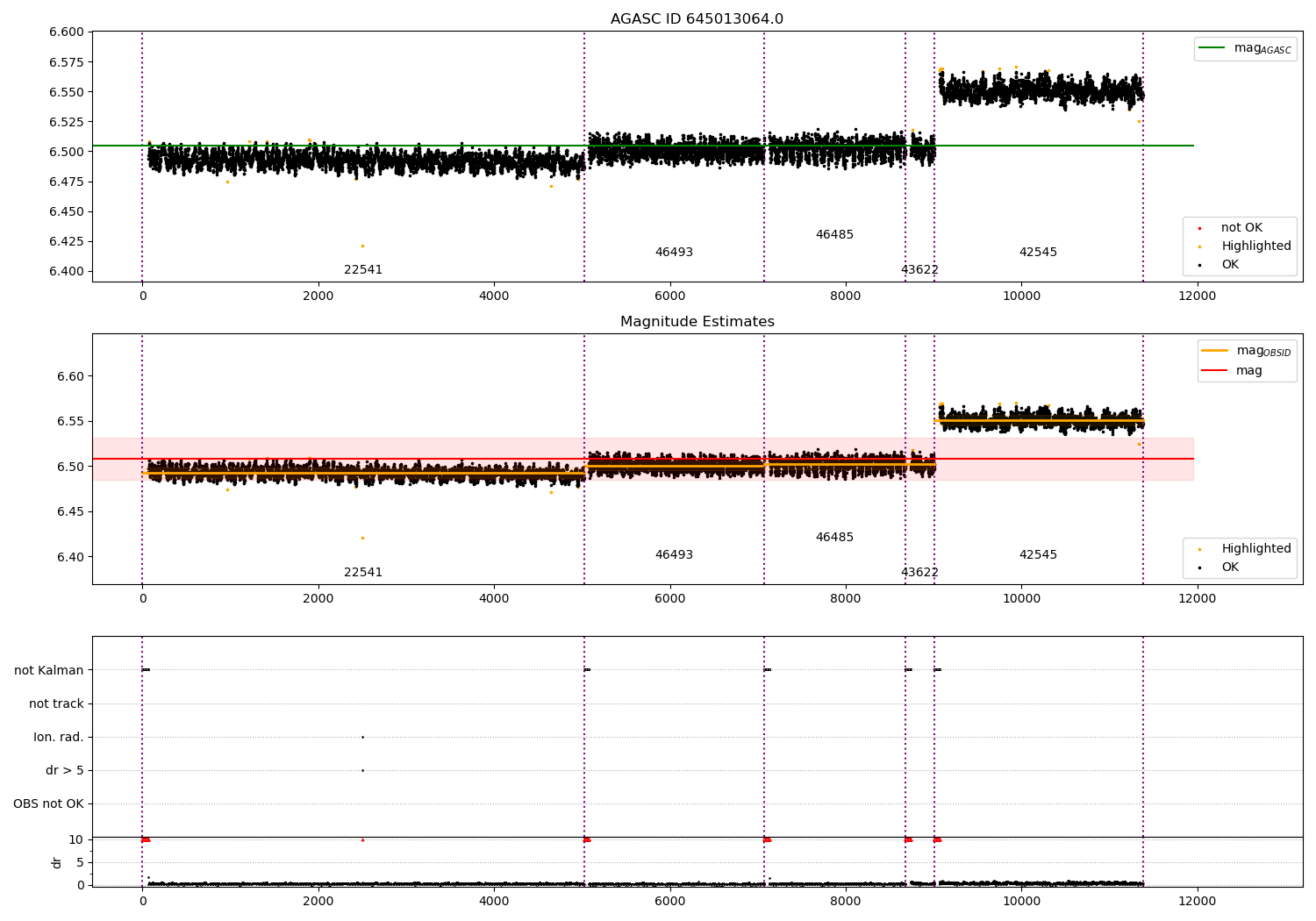This screenshot has width=1316, height=921.
Task: Click the 6.425 y-axis tick label
Action: (x=67, y=241)
